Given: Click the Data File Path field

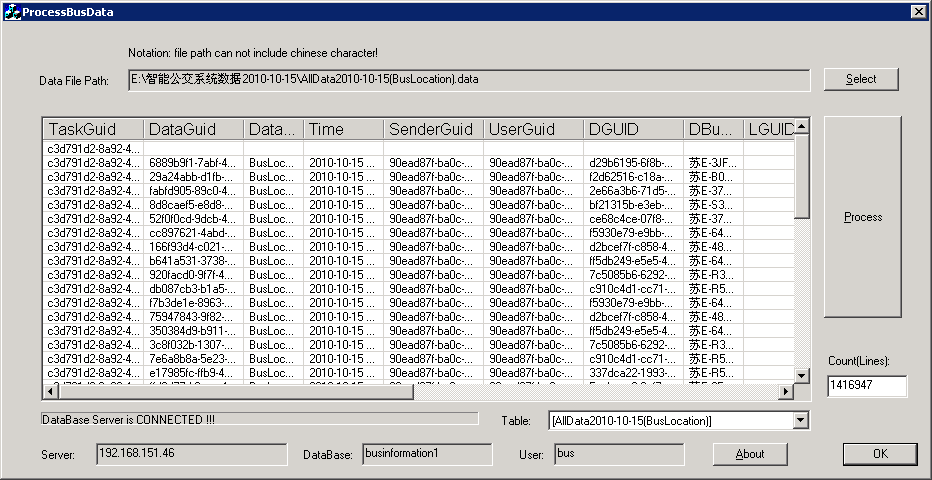Looking at the screenshot, I should point(469,80).
